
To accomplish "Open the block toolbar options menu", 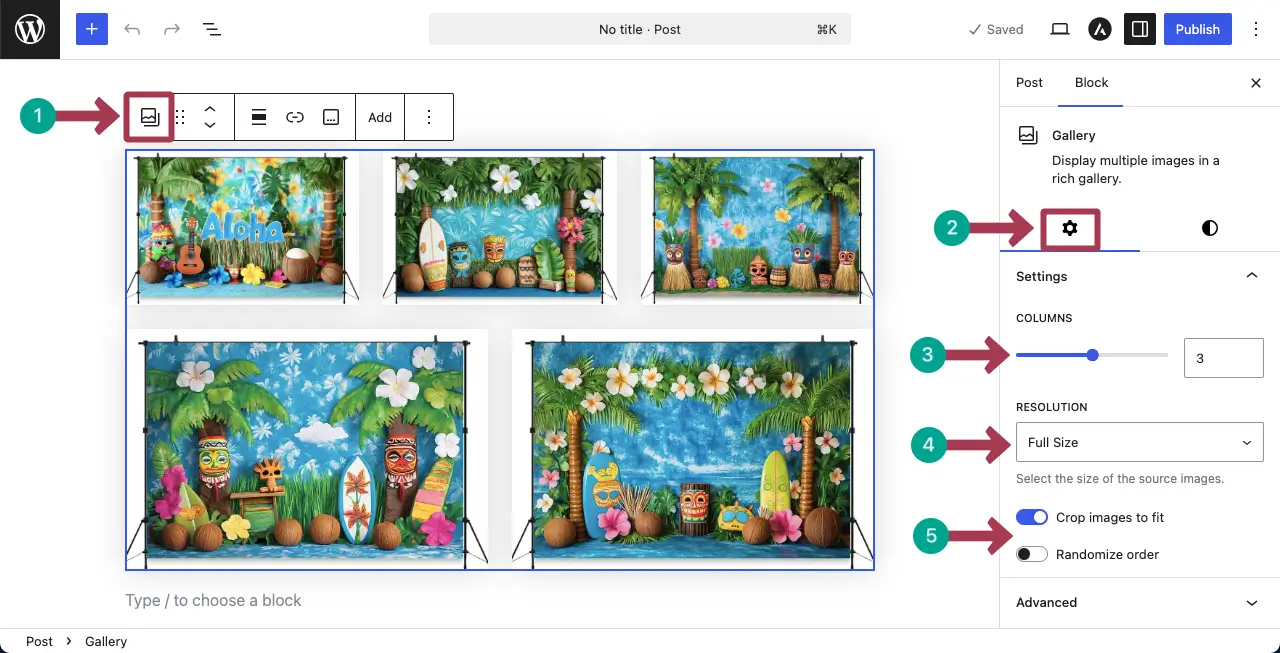I will point(429,117).
